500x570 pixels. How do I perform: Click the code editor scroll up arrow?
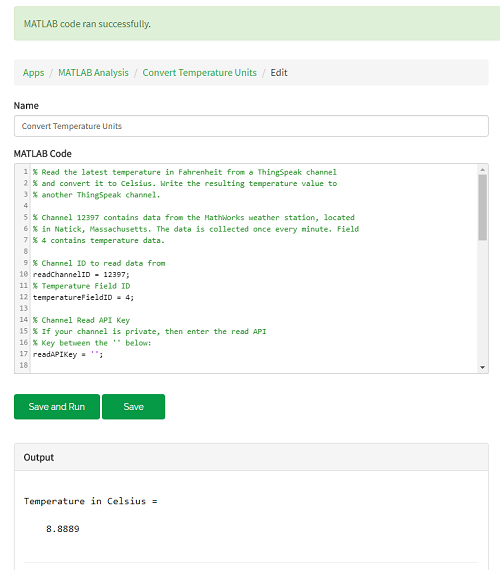coord(483,169)
